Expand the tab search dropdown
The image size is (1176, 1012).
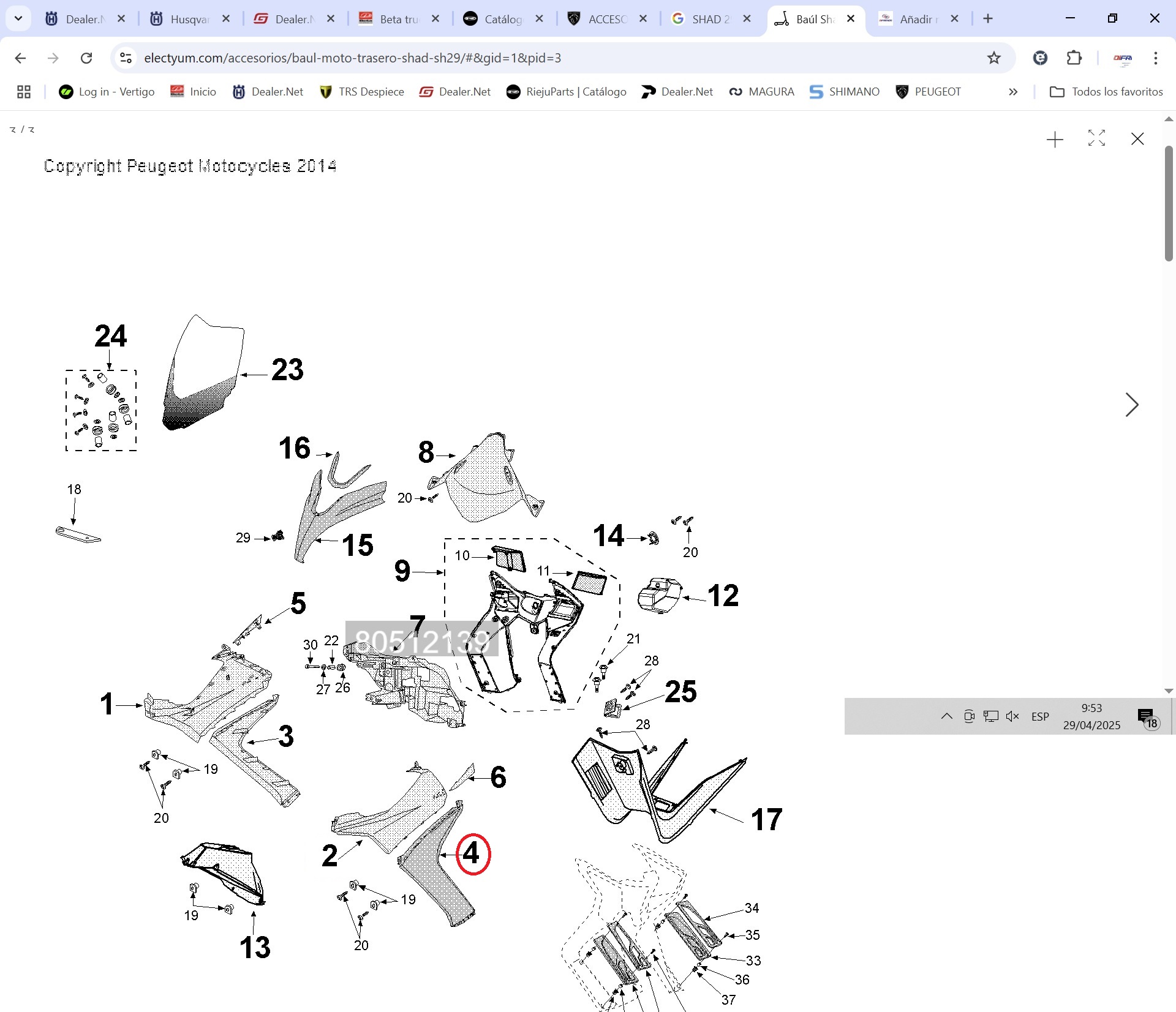pyautogui.click(x=18, y=18)
